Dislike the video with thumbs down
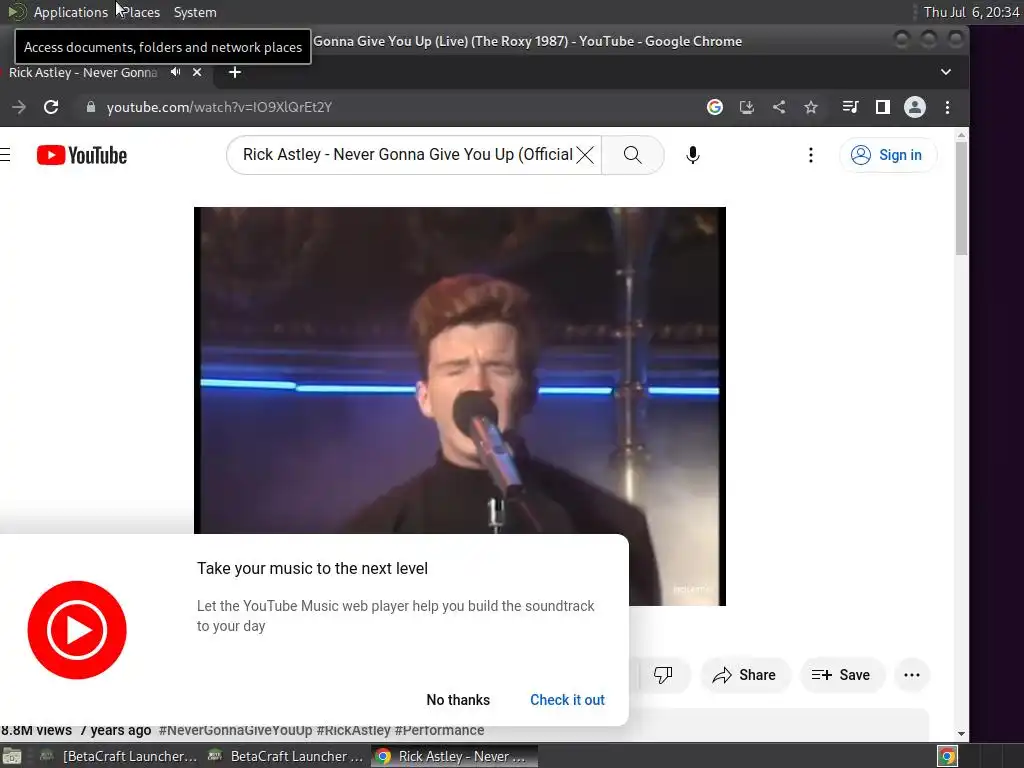 (663, 675)
